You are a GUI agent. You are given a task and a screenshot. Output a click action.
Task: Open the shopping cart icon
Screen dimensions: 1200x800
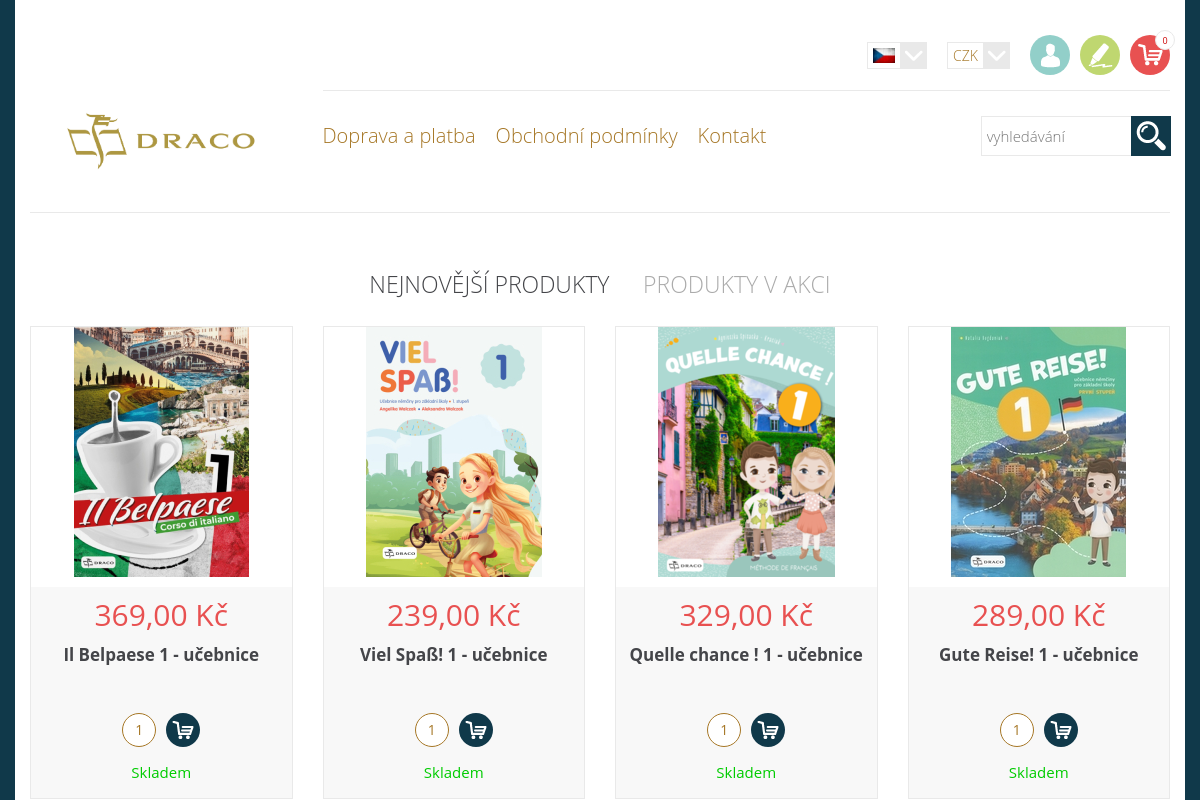(x=1149, y=55)
